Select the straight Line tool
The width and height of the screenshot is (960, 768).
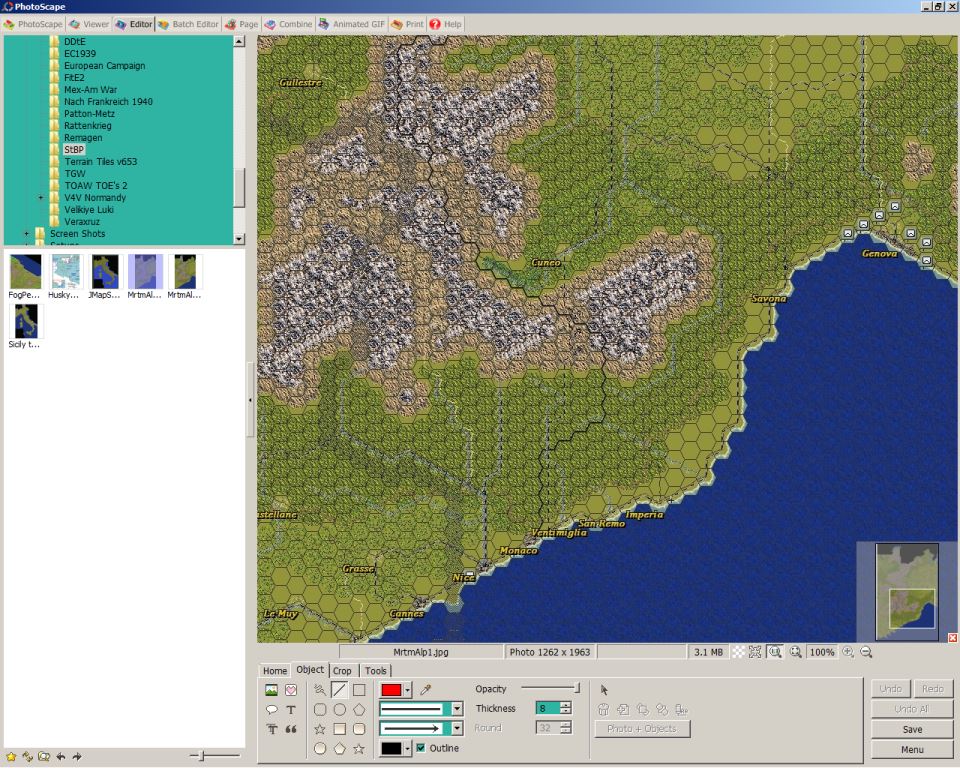coord(339,690)
